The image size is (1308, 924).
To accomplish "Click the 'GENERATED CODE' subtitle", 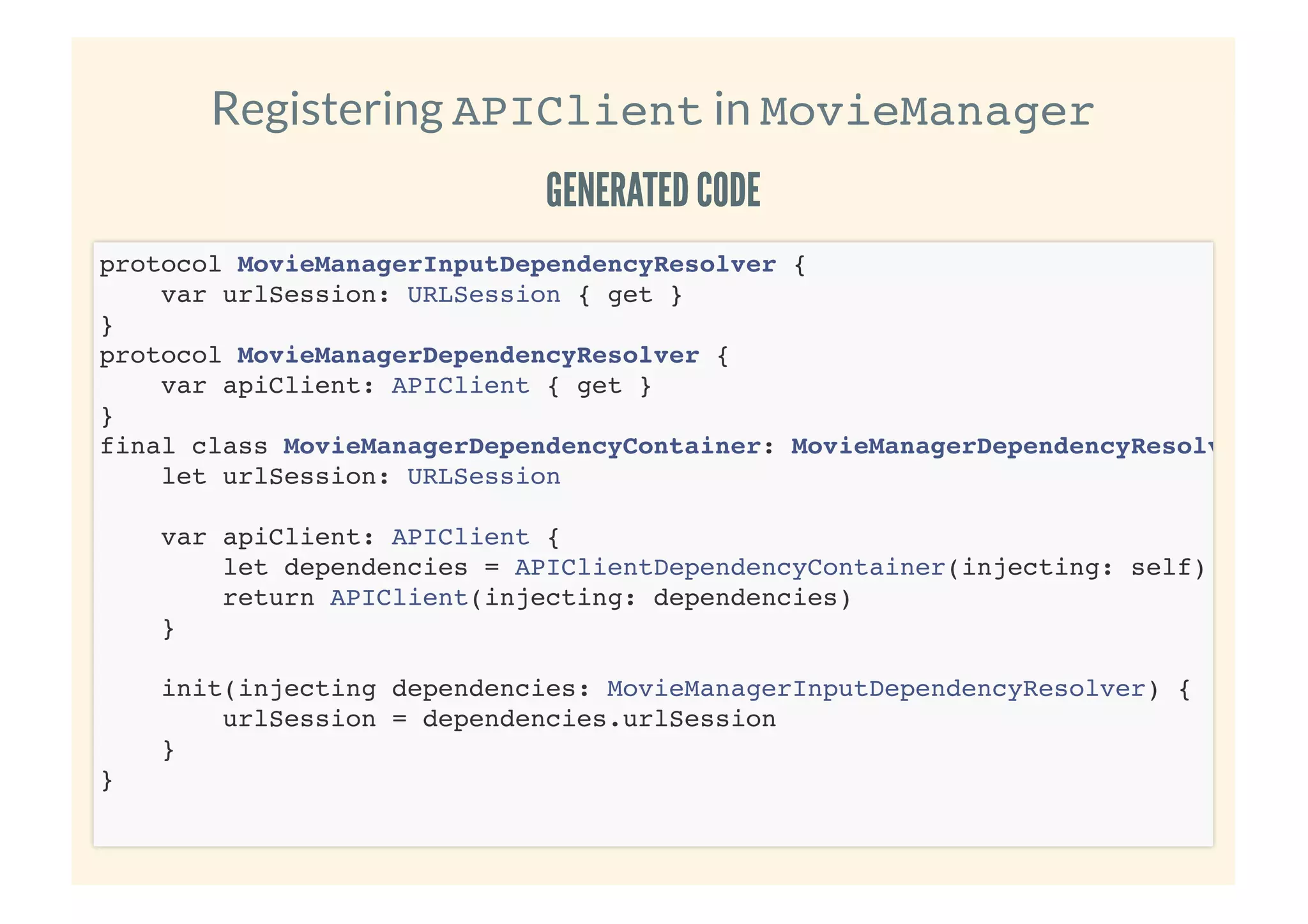I will 653,190.
